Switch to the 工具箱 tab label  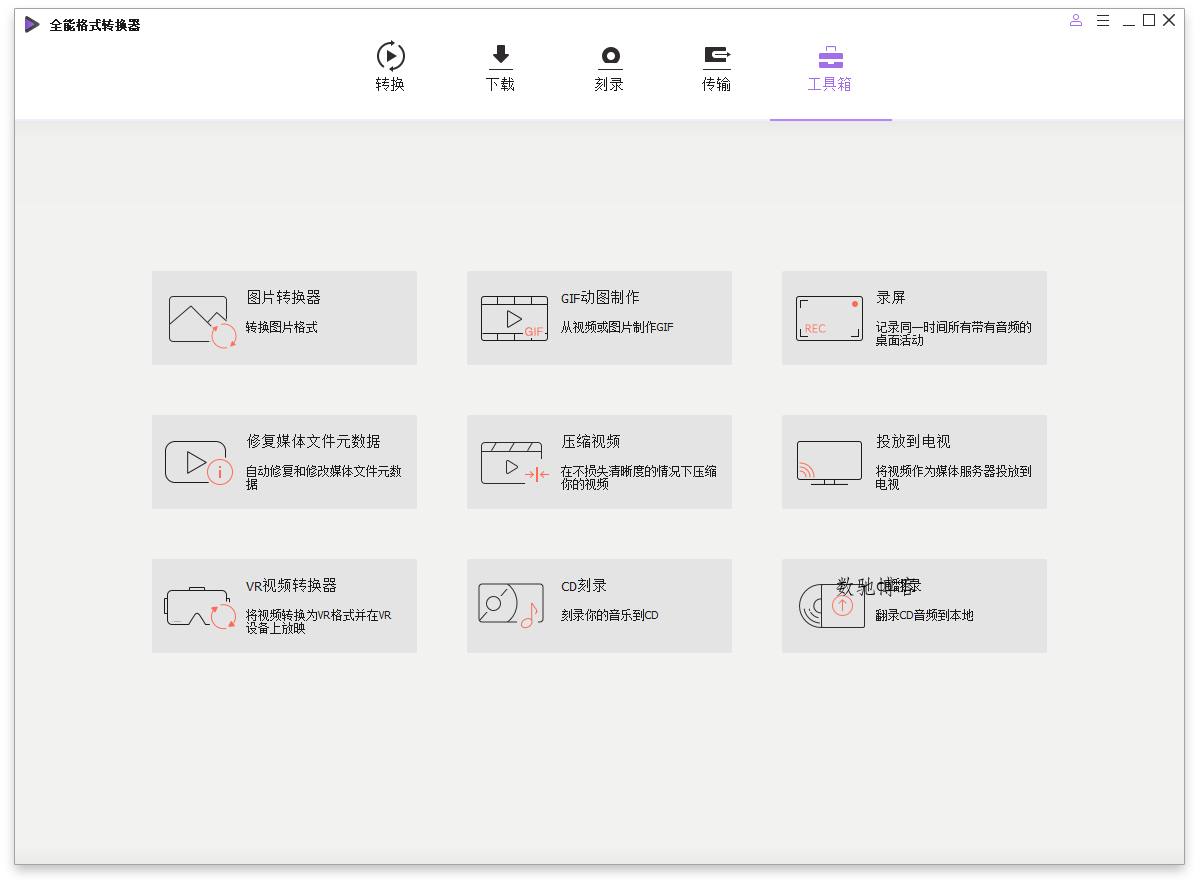pyautogui.click(x=830, y=84)
